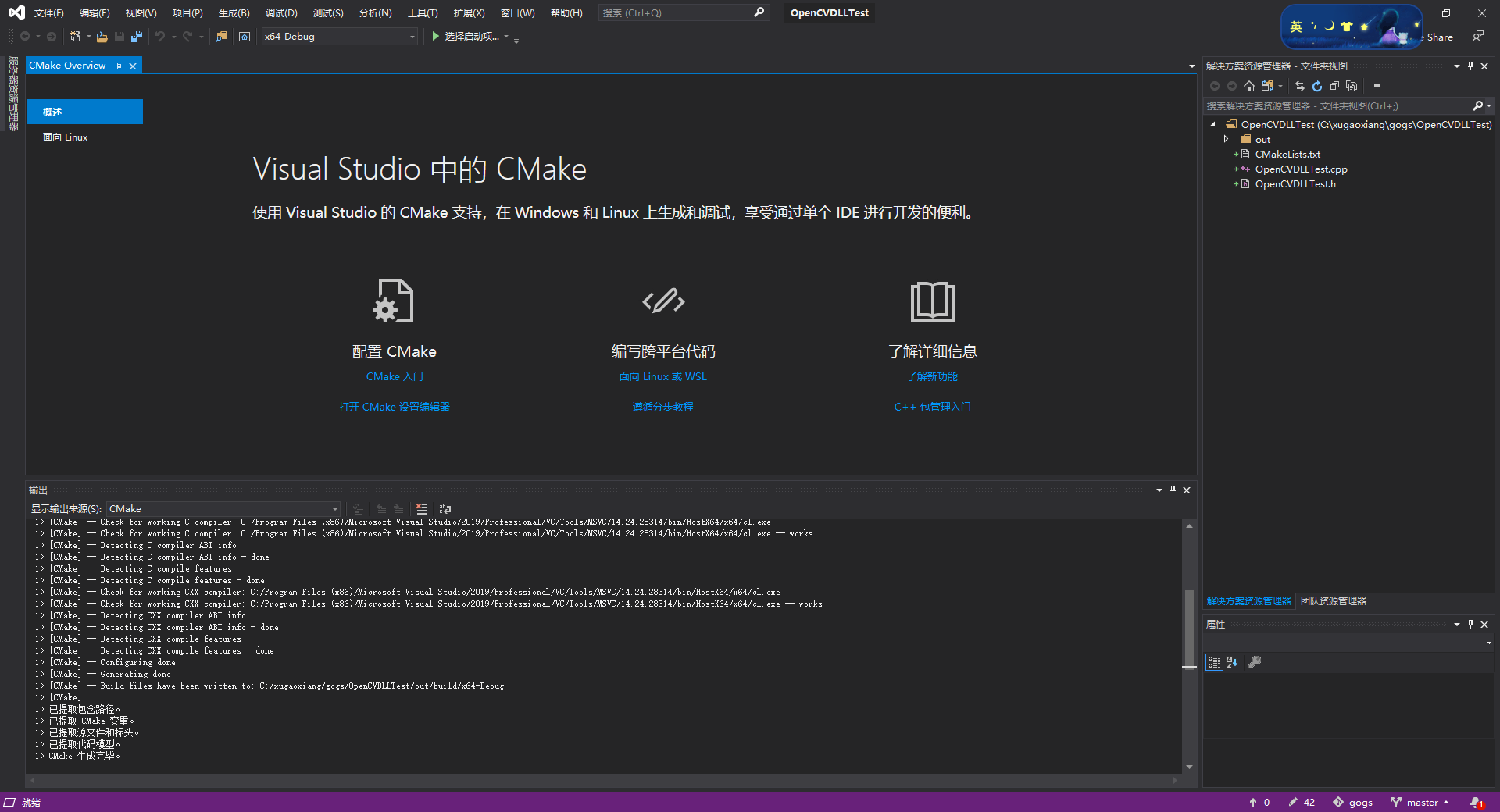This screenshot has height=812, width=1500.
Task: Click the Configure CMake document gear icon
Action: click(x=393, y=301)
